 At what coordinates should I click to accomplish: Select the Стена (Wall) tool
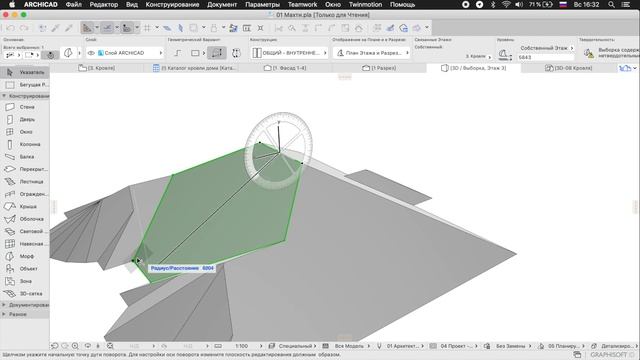(25, 107)
